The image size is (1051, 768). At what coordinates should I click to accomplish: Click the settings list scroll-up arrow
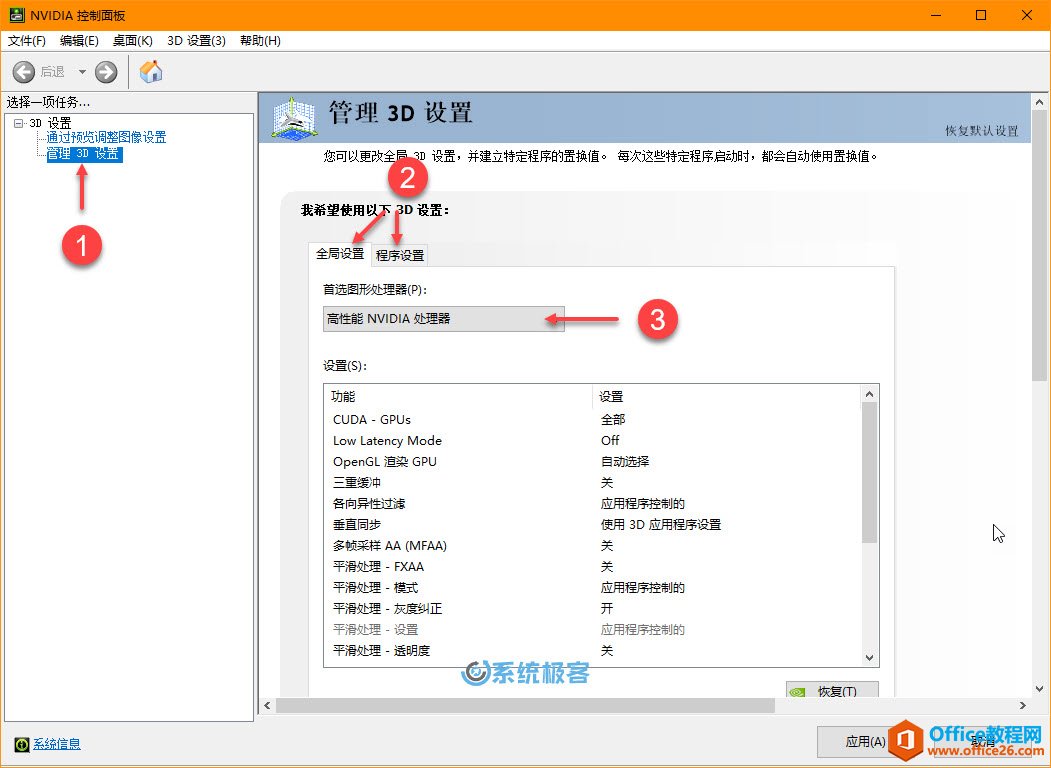(869, 394)
